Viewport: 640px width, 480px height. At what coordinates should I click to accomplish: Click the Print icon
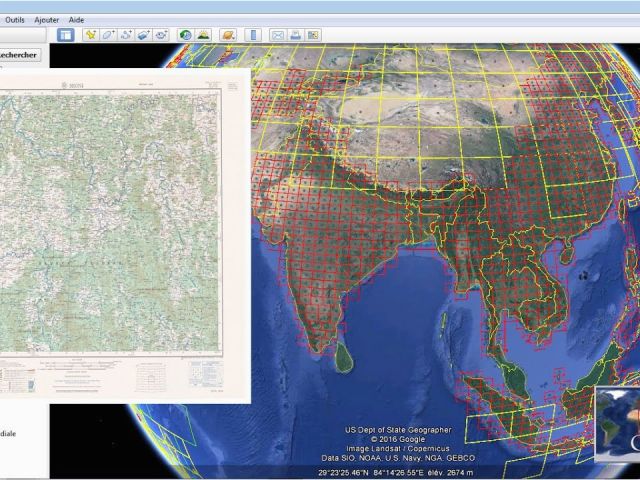[x=295, y=35]
